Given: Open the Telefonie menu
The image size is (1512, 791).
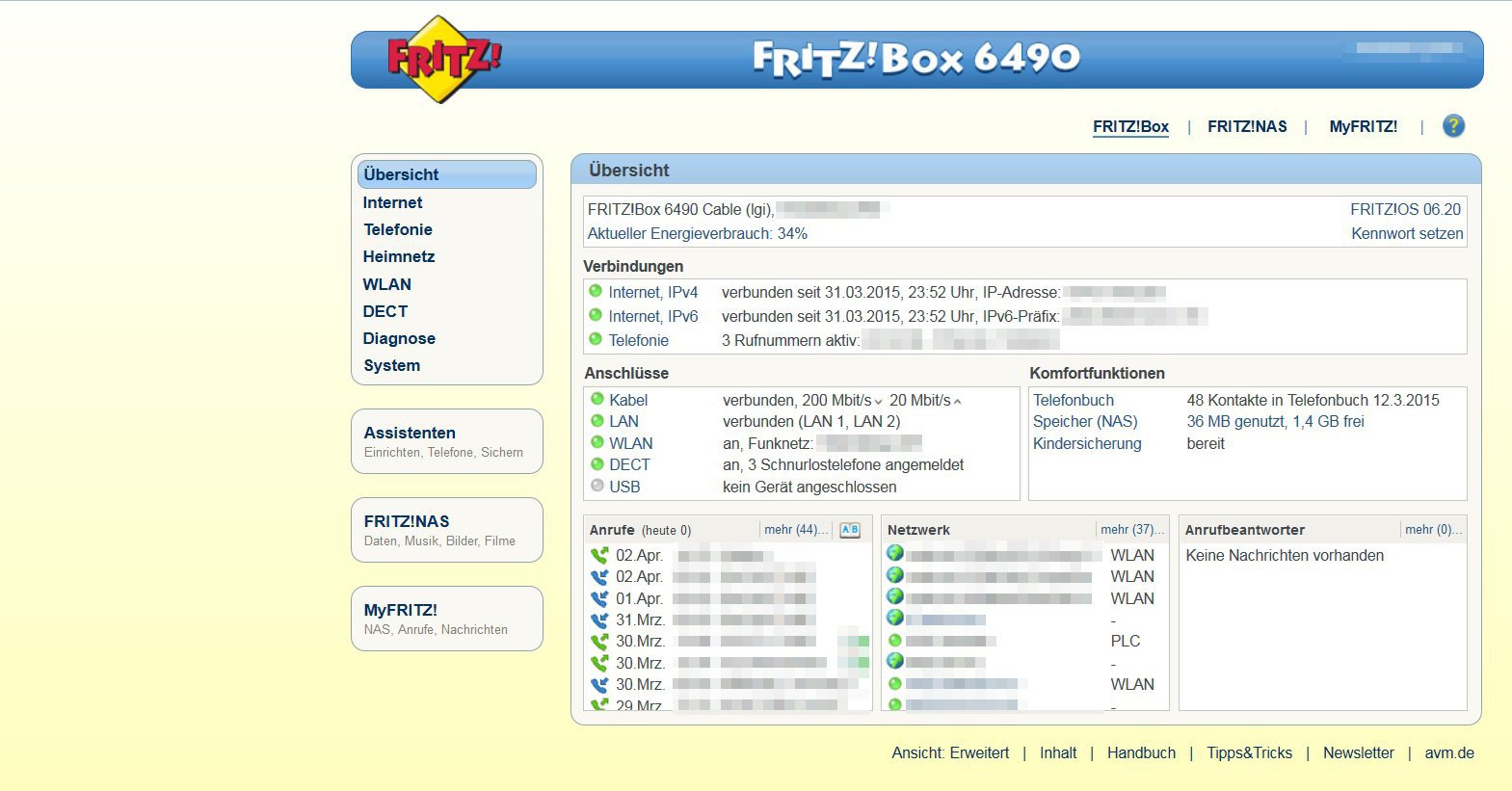Looking at the screenshot, I should pos(398,229).
